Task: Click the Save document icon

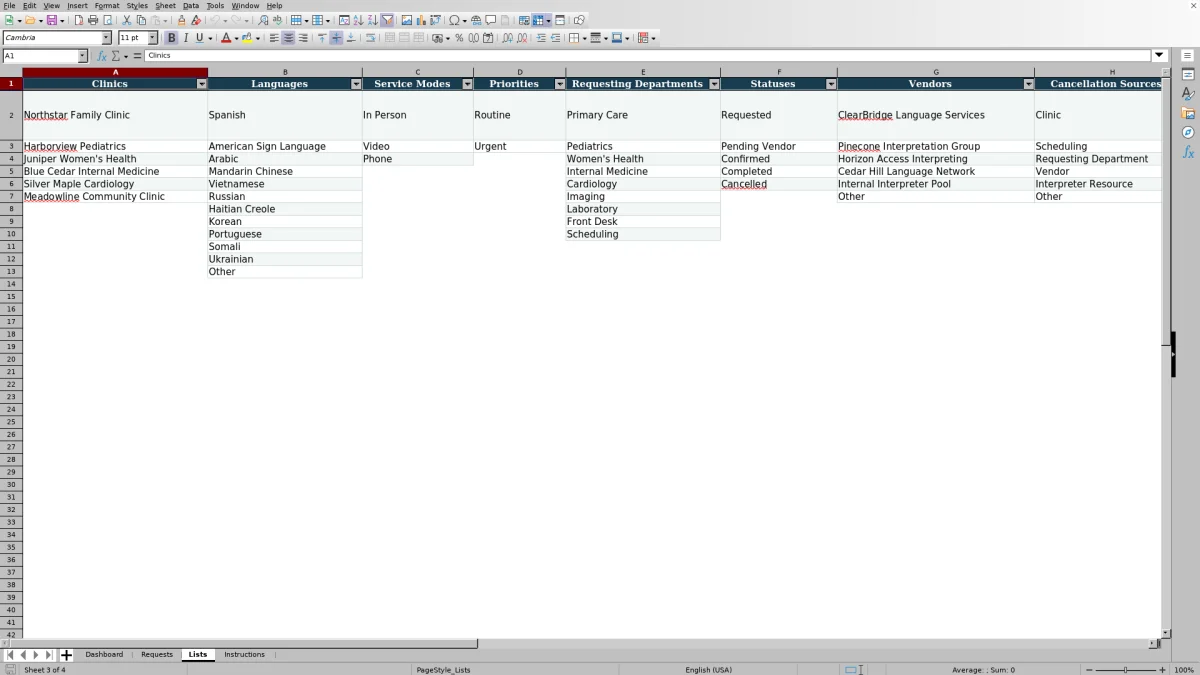Action: (51, 20)
